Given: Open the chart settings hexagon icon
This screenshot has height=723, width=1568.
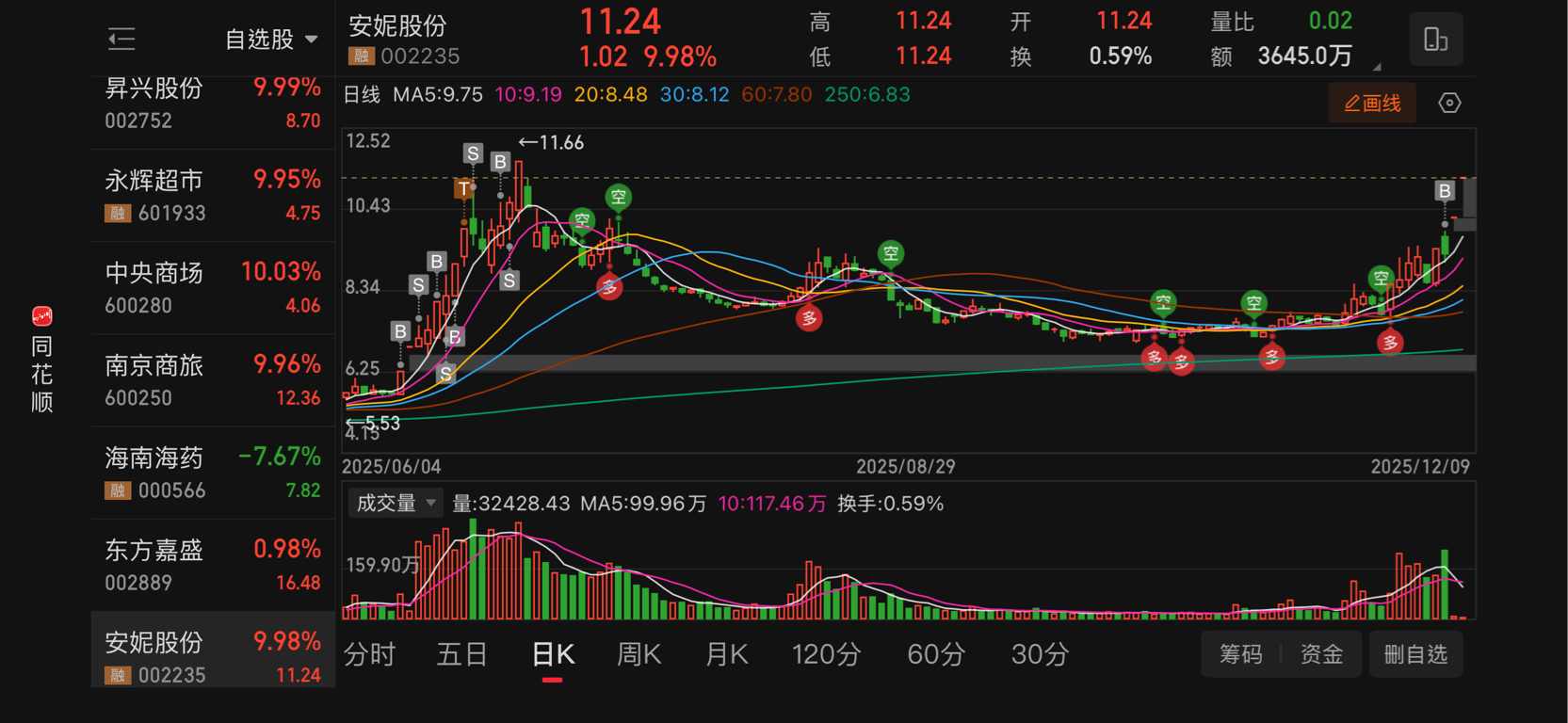Looking at the screenshot, I should point(1449,103).
